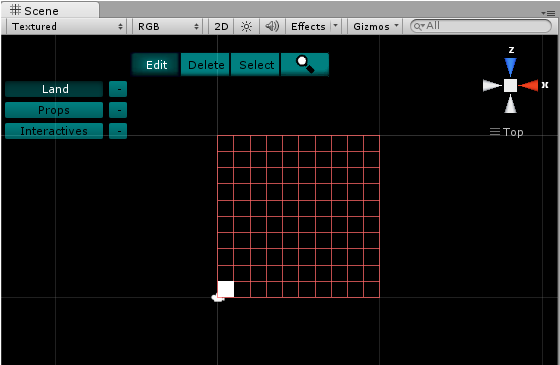Viewport: 560px width, 365px height.
Task: Select the Props category
Action: (54, 110)
